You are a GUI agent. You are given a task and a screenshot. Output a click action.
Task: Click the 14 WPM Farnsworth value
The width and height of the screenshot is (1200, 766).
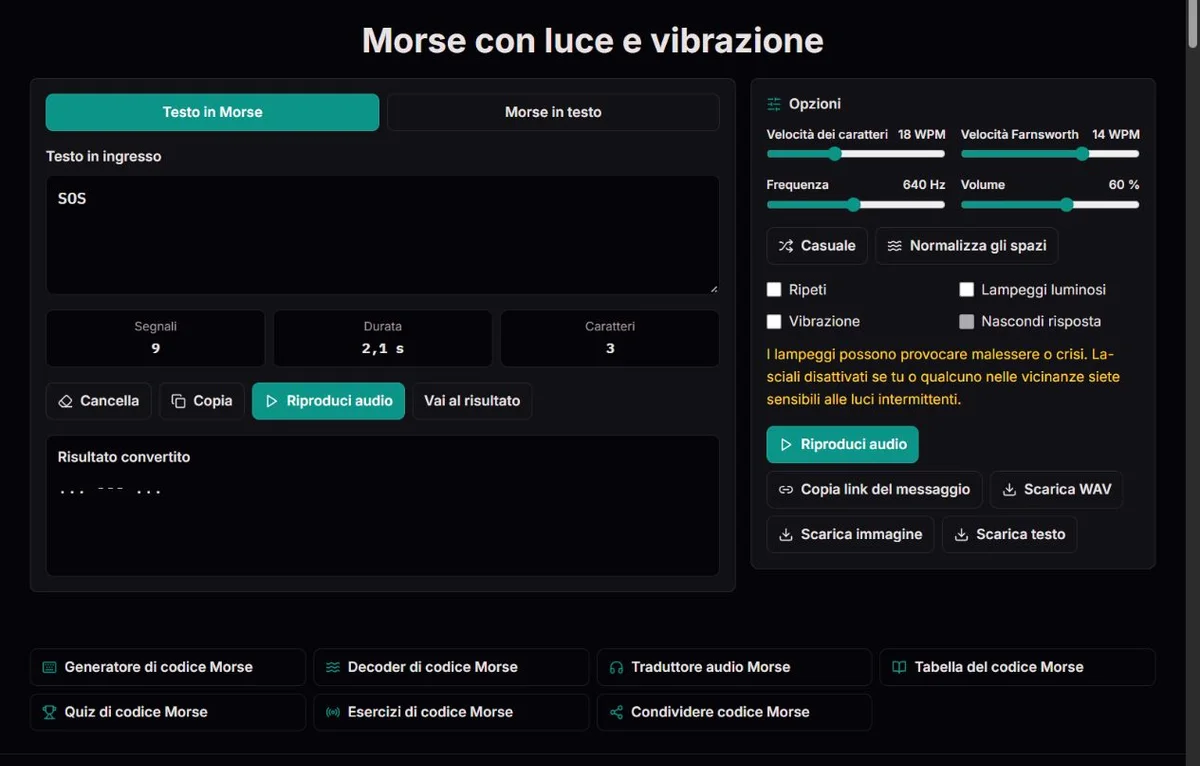click(1116, 134)
